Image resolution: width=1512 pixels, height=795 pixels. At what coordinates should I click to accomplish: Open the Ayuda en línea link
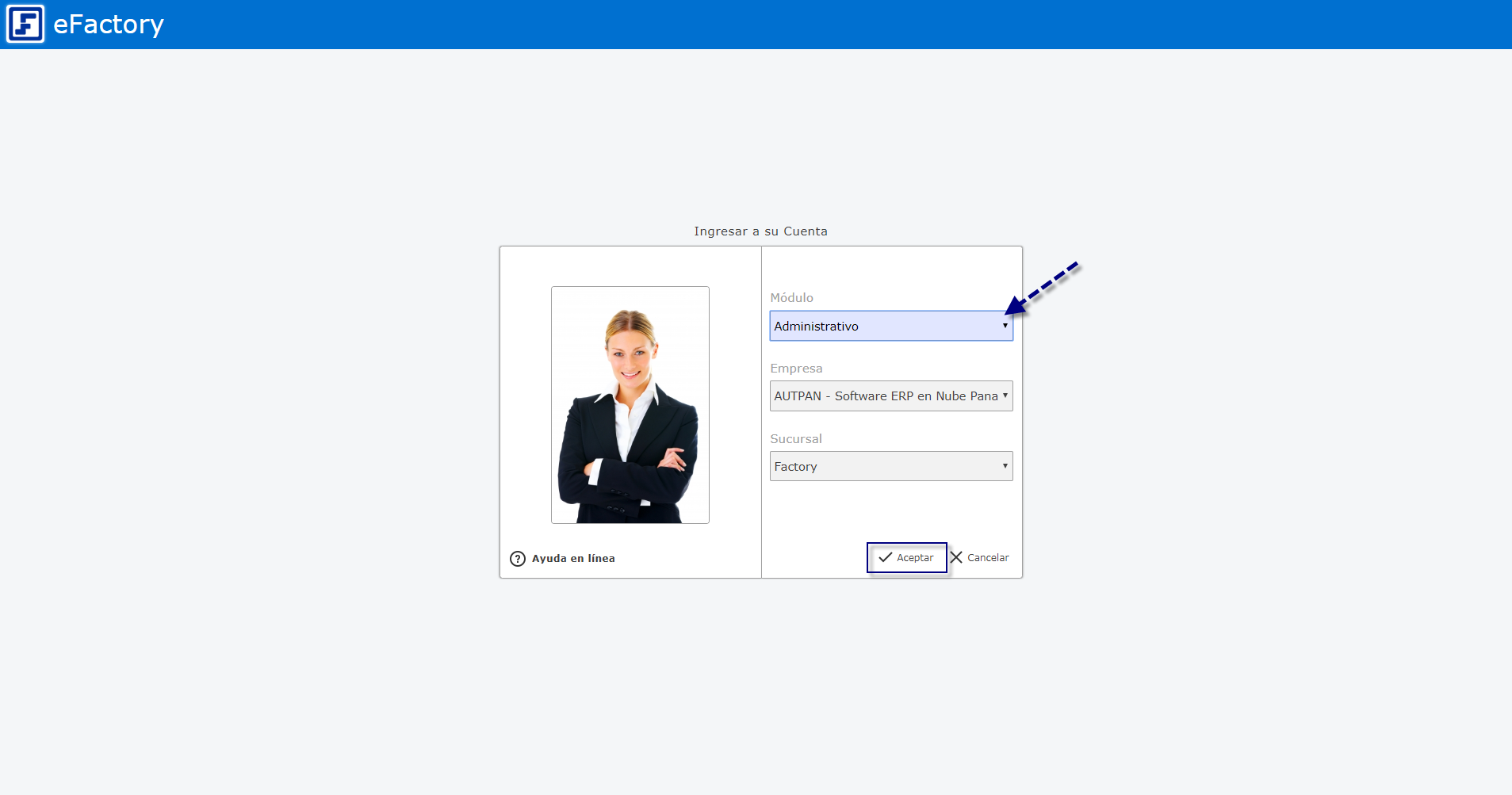[x=573, y=559]
